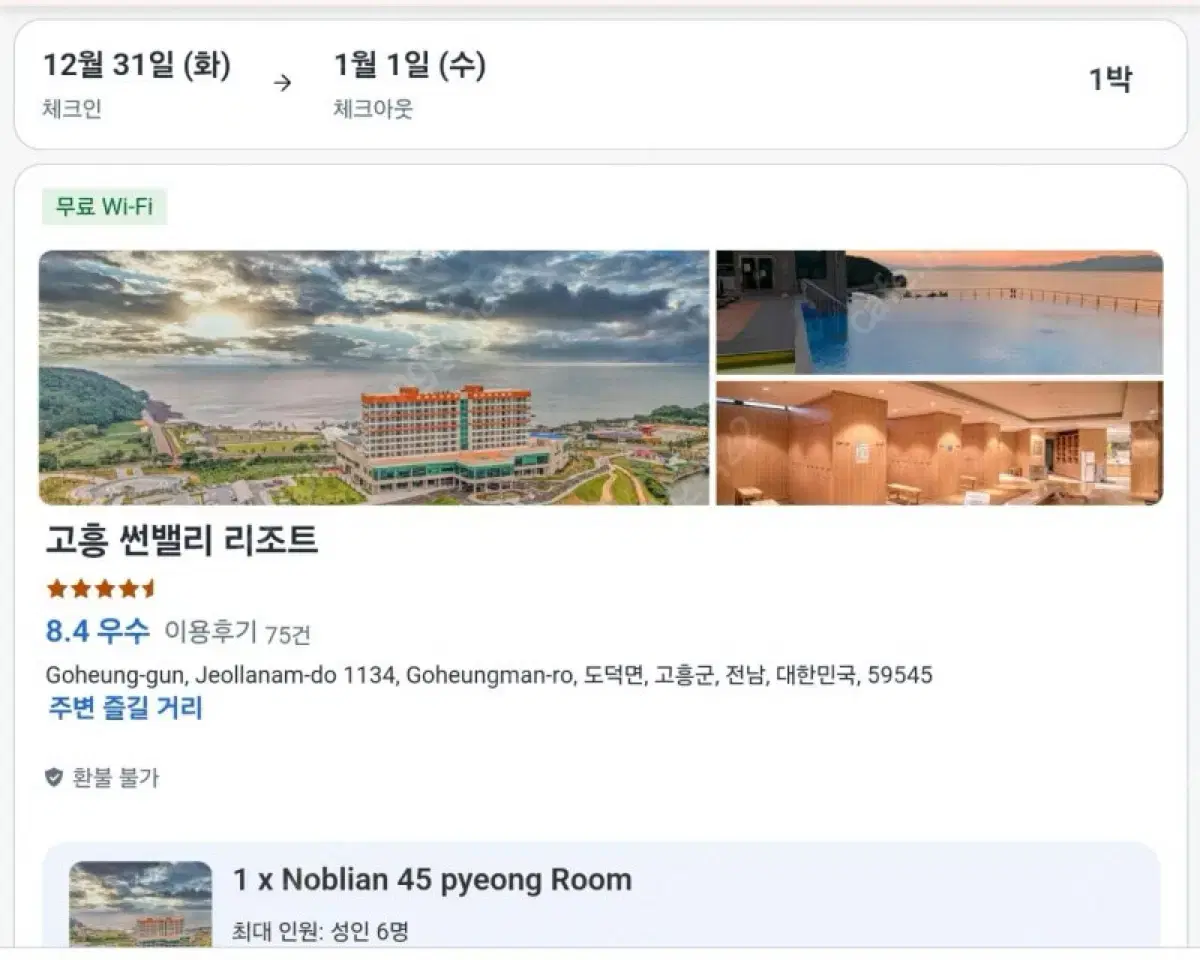Open the large resort aerial photo

[x=374, y=377]
